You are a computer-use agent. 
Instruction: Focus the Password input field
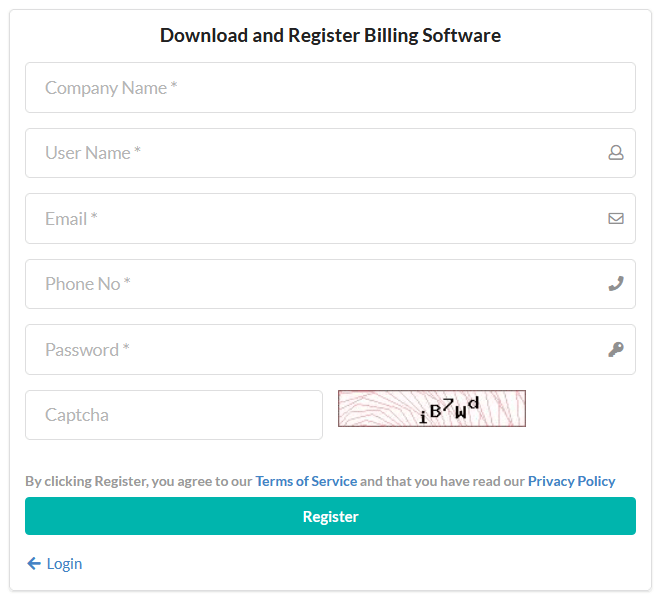[x=330, y=349]
